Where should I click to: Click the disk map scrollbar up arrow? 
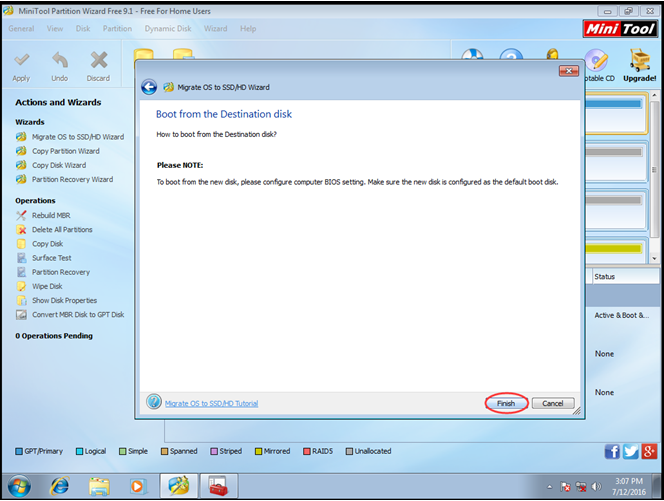click(655, 95)
